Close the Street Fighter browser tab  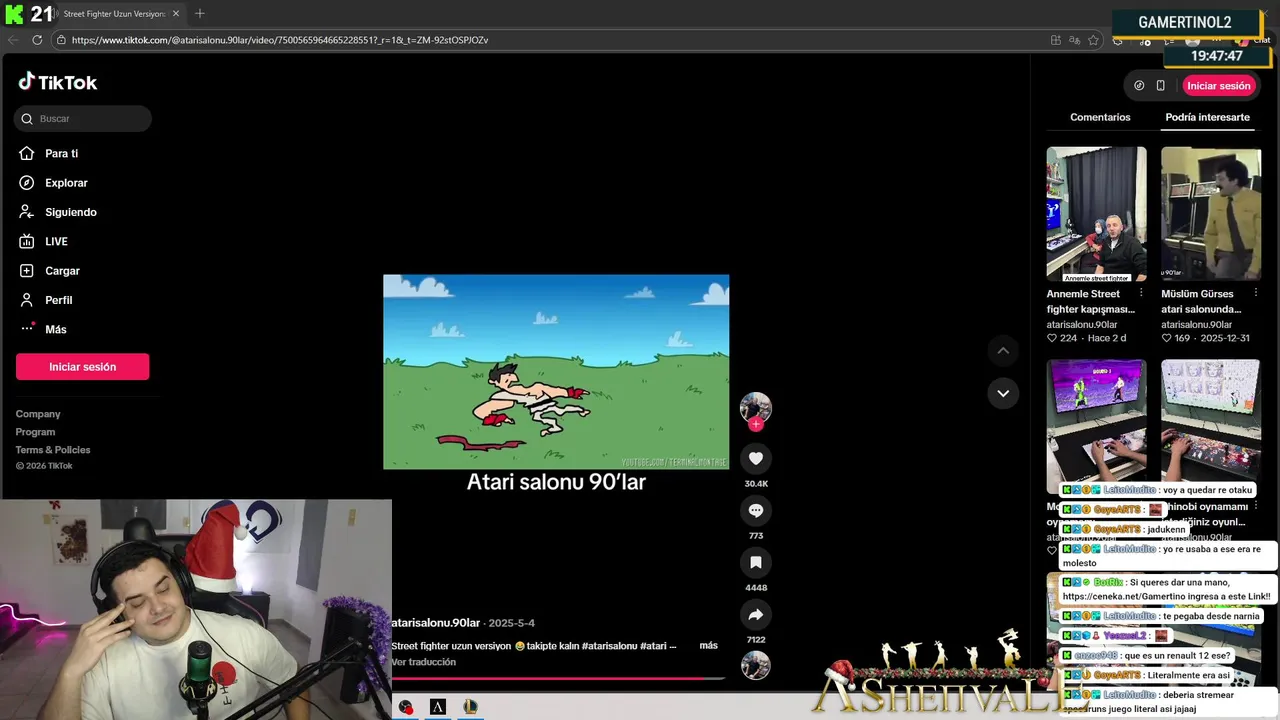point(176,14)
